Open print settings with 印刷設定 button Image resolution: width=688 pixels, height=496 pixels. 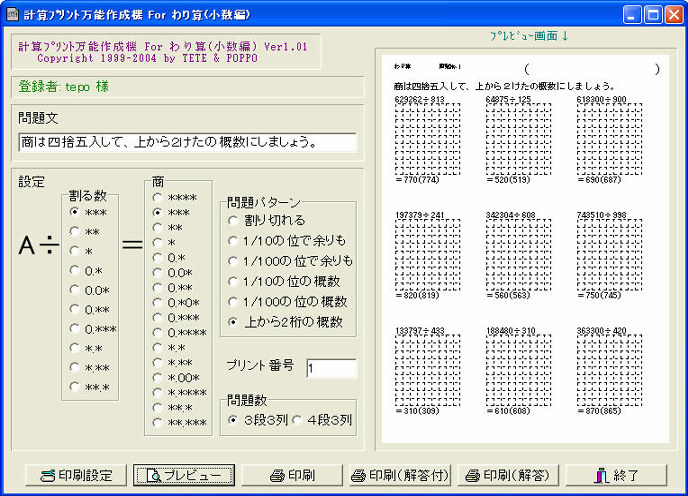coord(76,475)
